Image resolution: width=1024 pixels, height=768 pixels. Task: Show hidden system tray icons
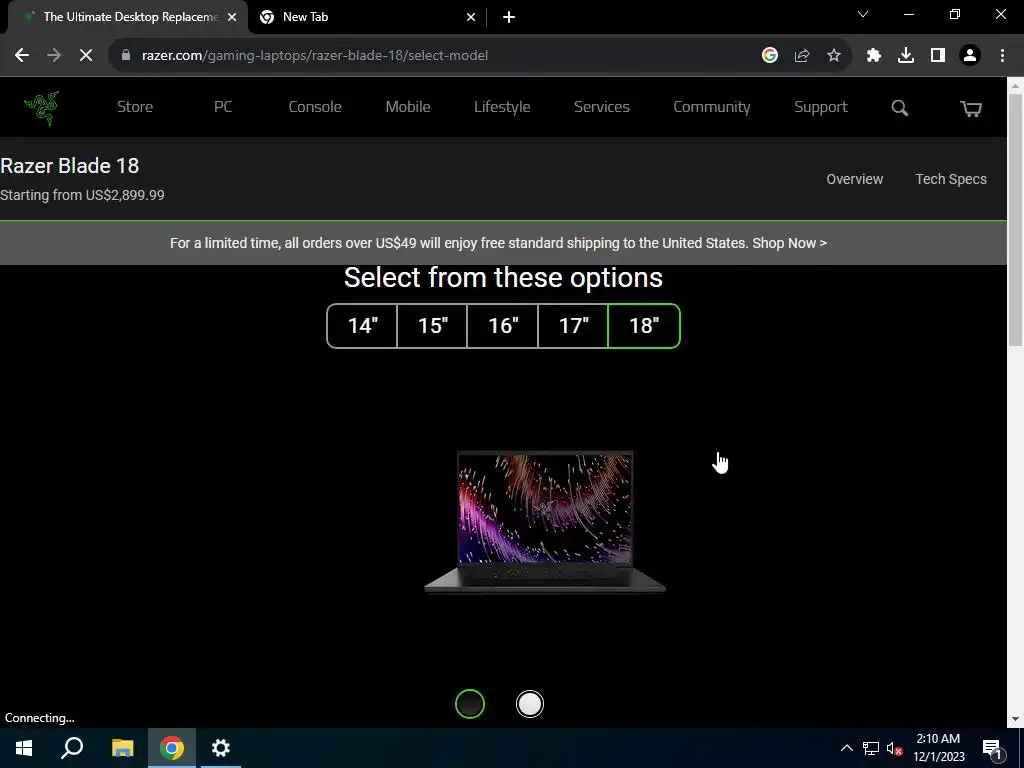pos(846,748)
